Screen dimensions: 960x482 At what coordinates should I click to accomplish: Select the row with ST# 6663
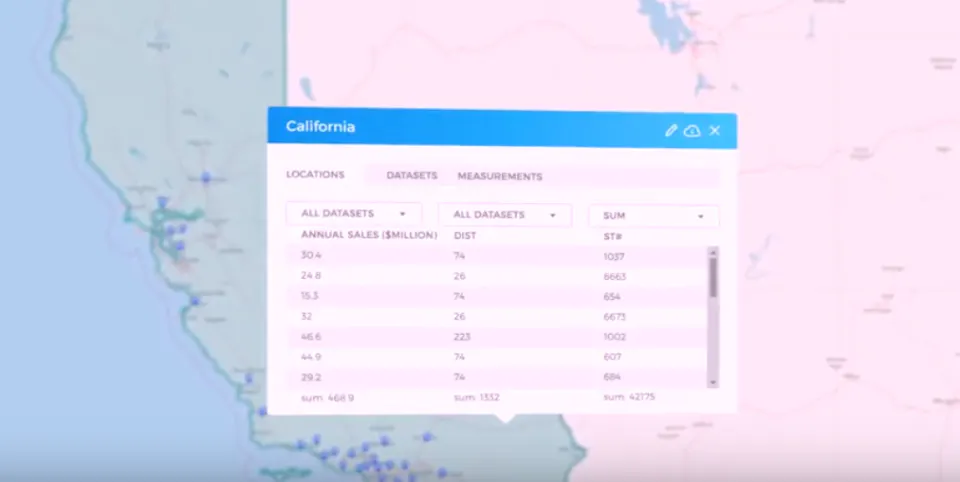496,276
